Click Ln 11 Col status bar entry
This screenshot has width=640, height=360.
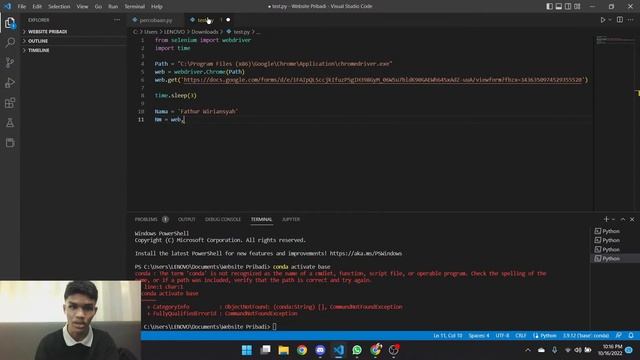coord(447,336)
